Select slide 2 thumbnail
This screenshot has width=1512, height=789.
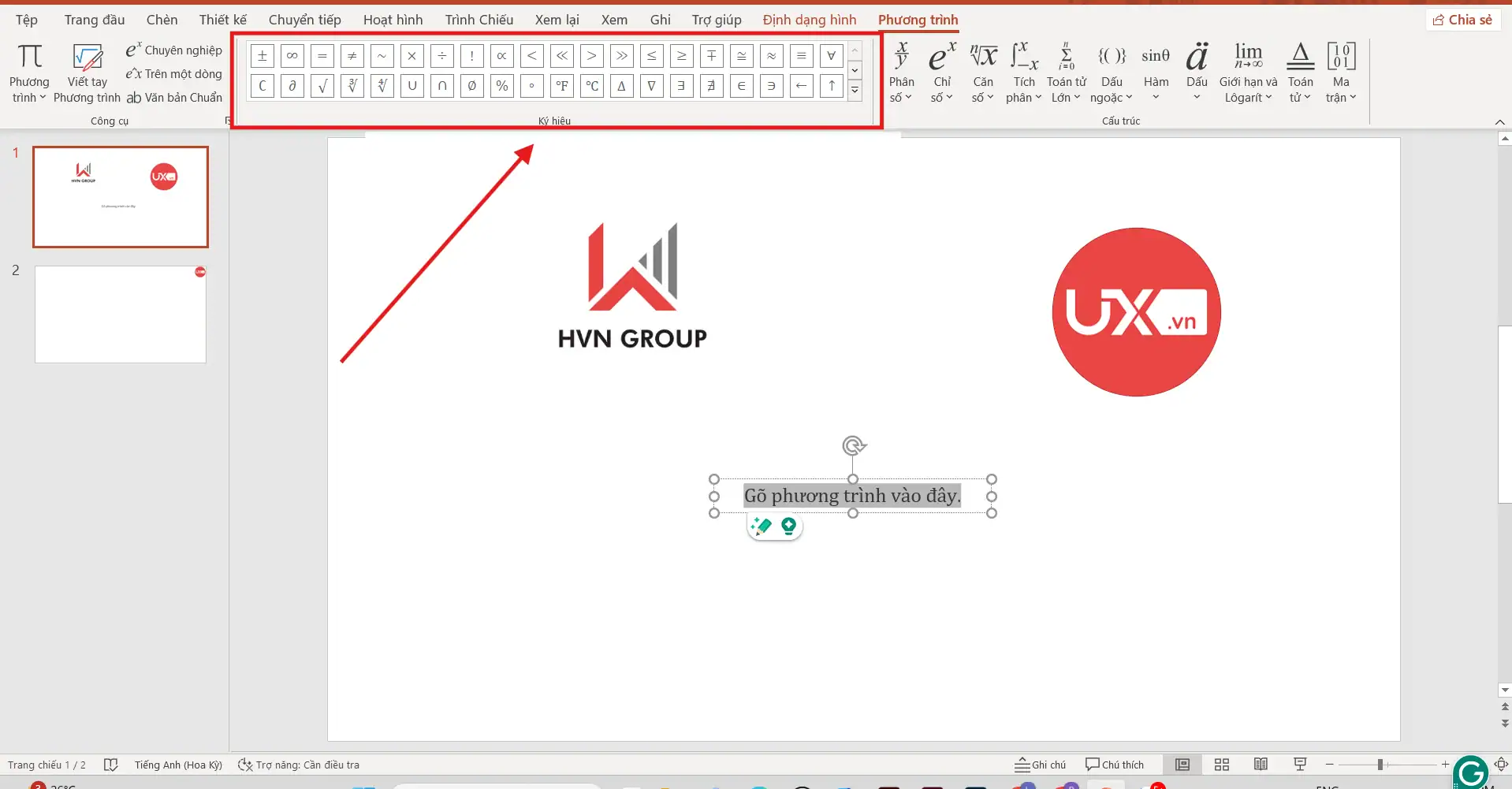[x=121, y=314]
